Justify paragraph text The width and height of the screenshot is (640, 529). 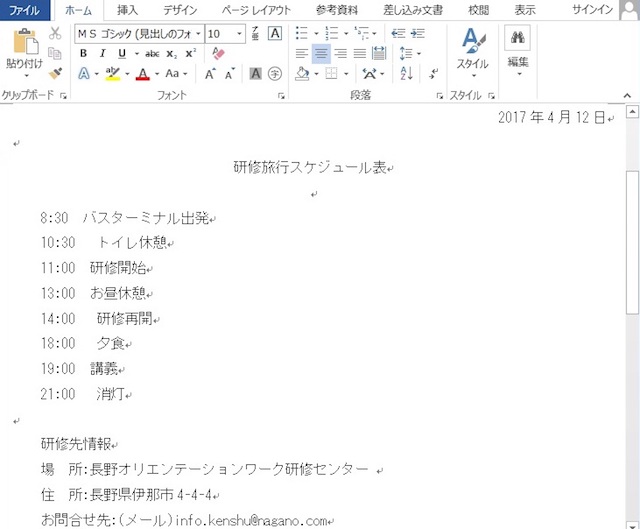tap(360, 53)
